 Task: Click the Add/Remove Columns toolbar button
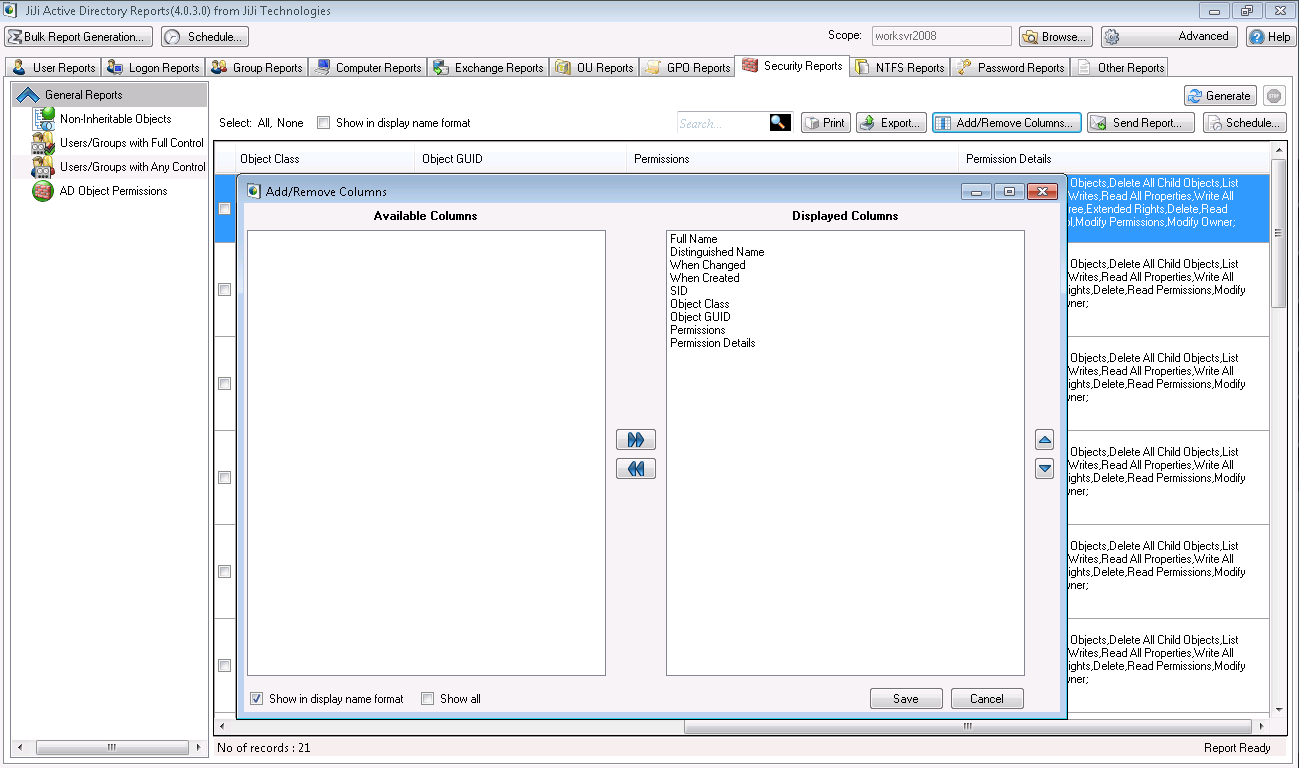pos(1007,123)
